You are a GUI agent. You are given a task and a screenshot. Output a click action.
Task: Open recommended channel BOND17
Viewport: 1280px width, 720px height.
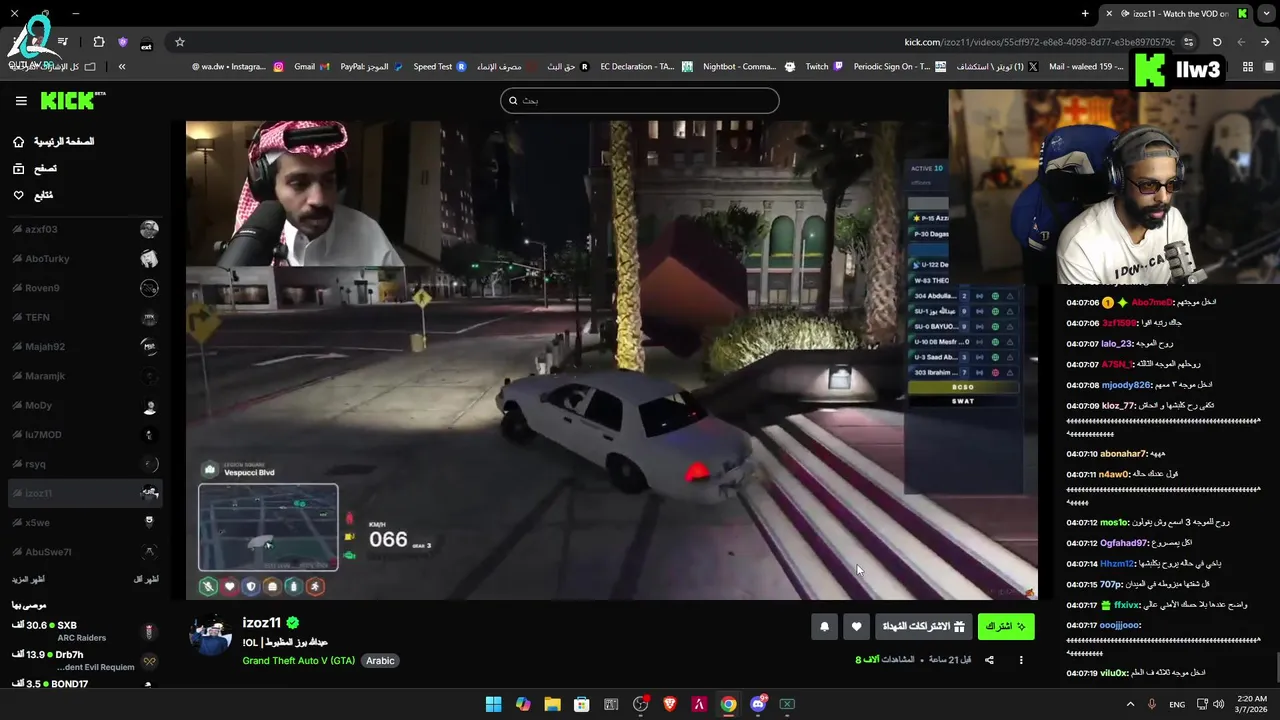[85, 684]
